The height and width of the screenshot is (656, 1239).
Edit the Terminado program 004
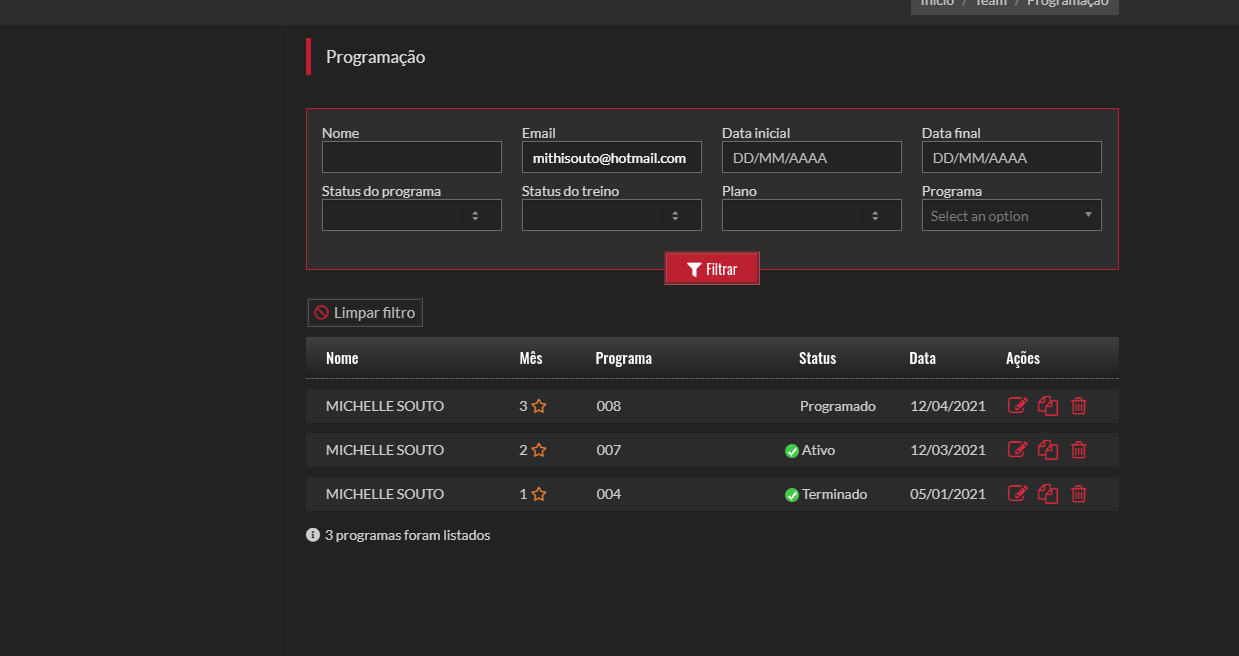click(x=1017, y=494)
